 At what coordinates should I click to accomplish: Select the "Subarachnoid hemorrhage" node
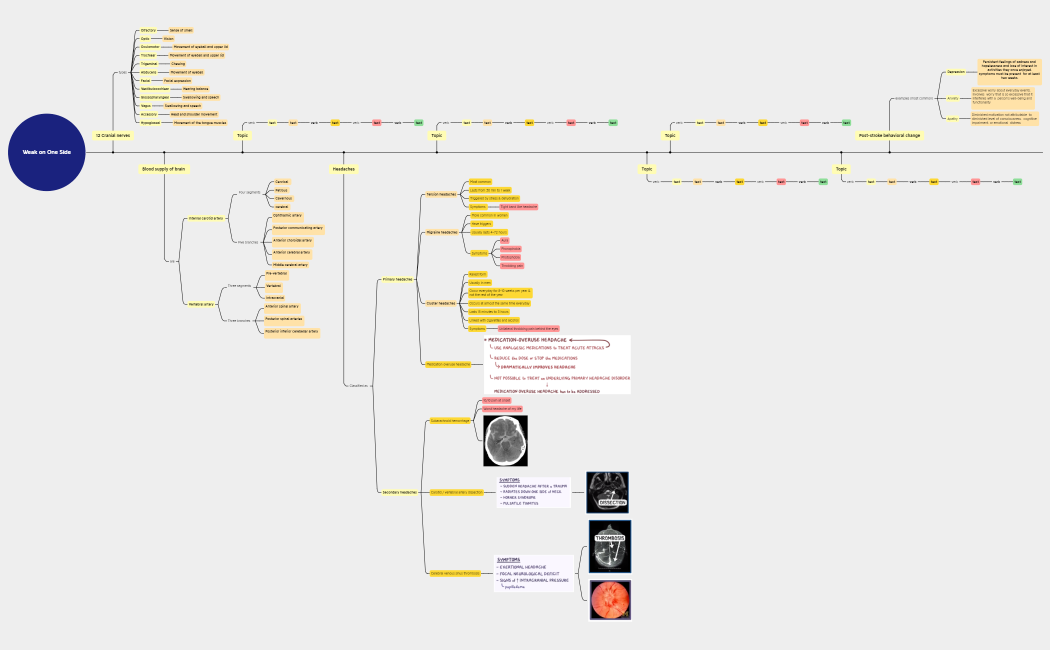tap(449, 421)
